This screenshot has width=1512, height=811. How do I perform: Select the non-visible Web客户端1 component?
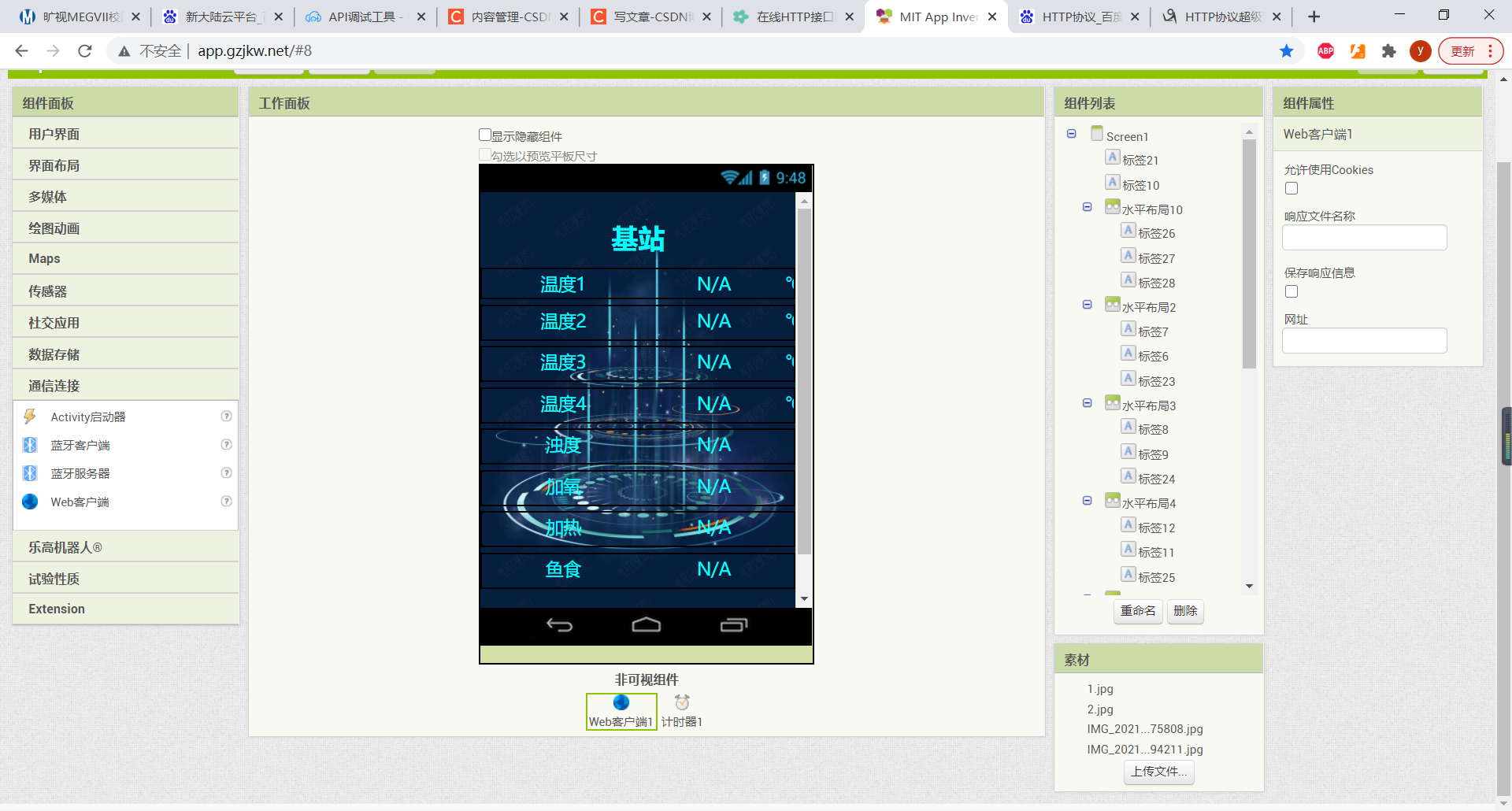tap(621, 712)
